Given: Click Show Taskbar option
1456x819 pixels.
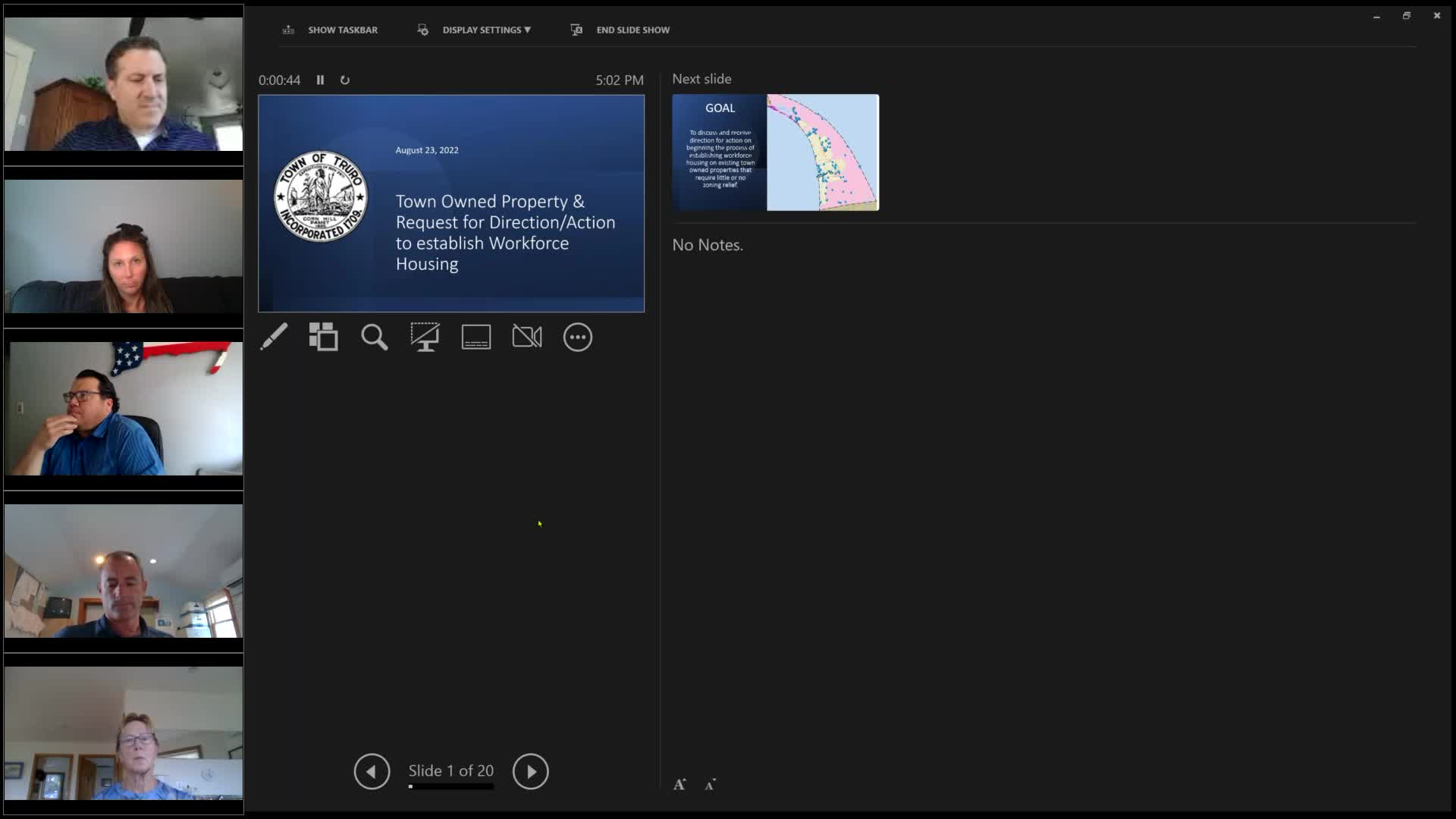Looking at the screenshot, I should click(341, 30).
